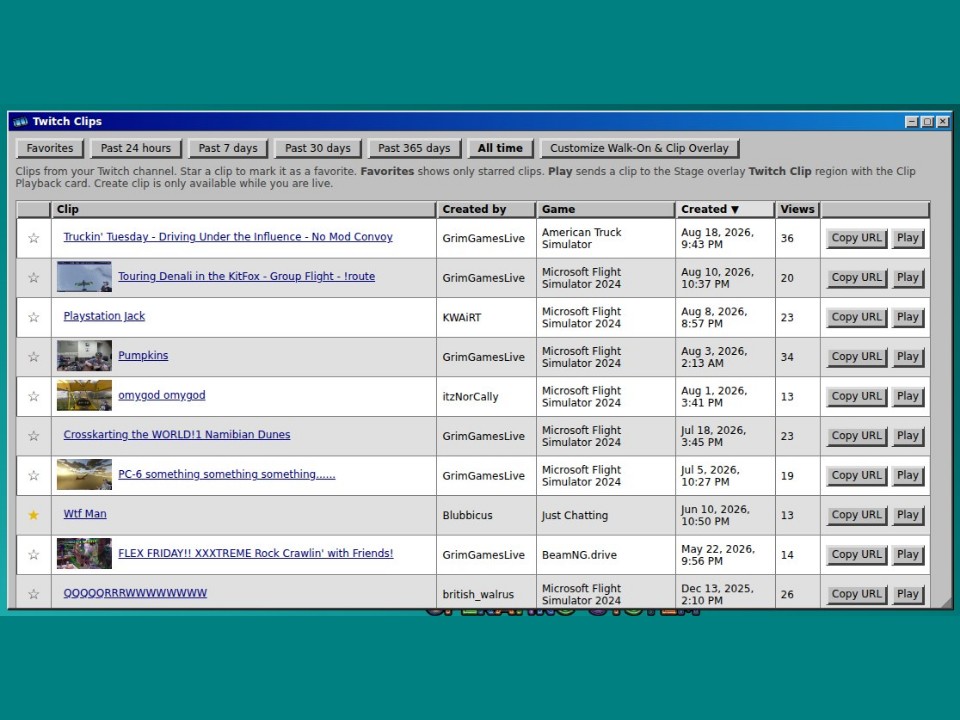Show the Favorites clips filter
The height and width of the screenshot is (720, 960).
click(x=50, y=148)
